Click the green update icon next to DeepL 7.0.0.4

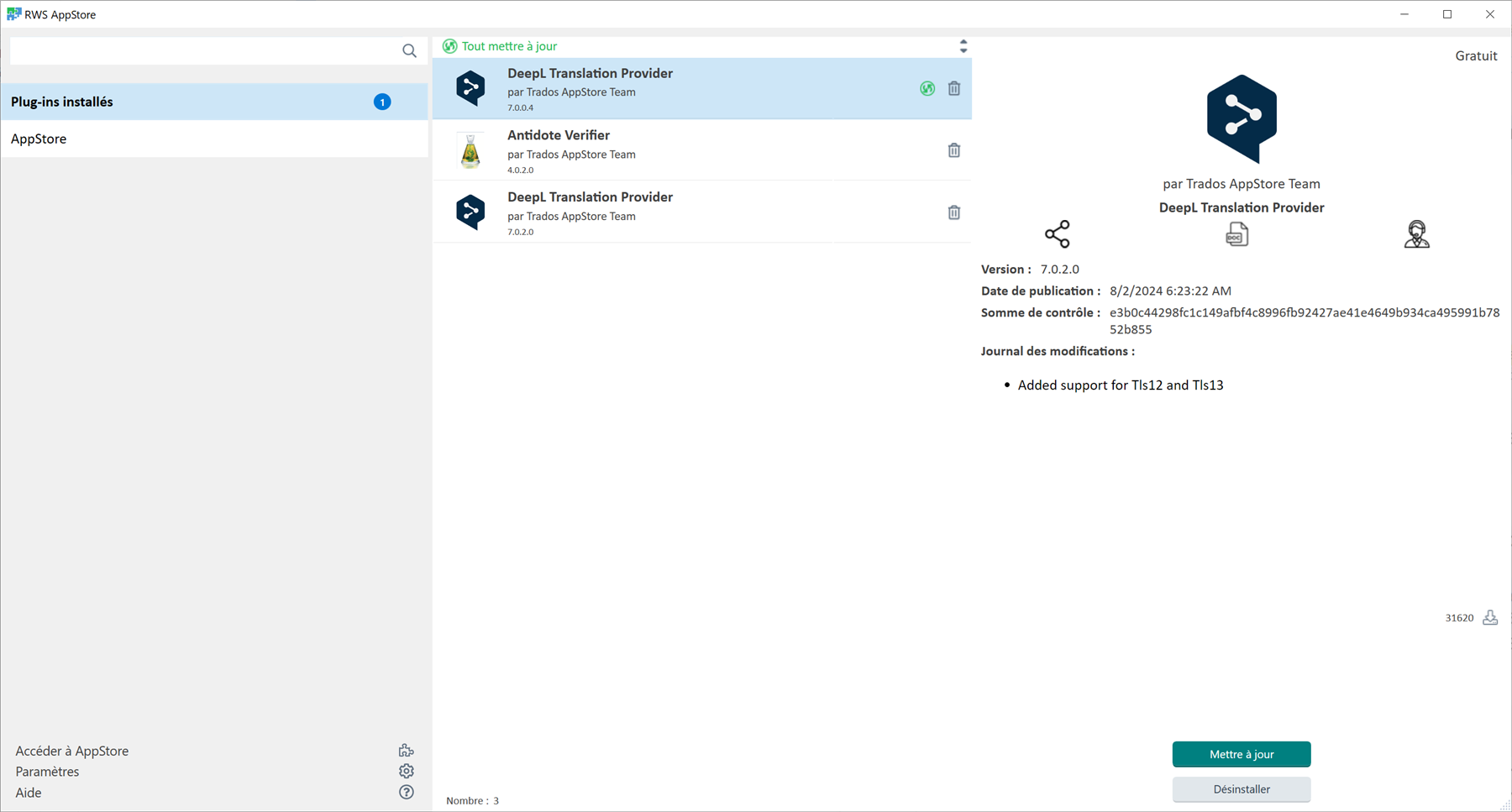[927, 88]
